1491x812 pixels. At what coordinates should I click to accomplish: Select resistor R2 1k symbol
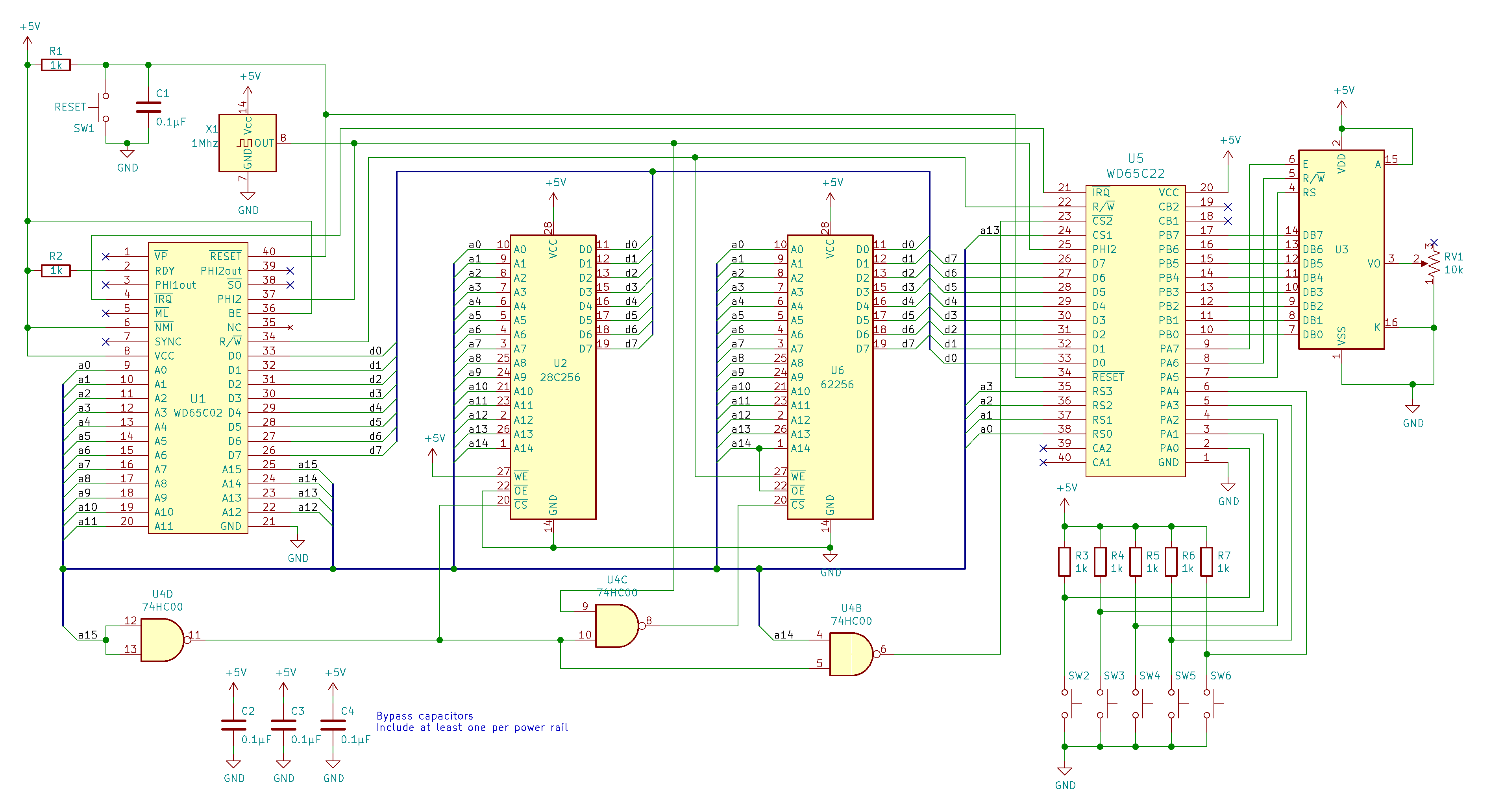[55, 270]
